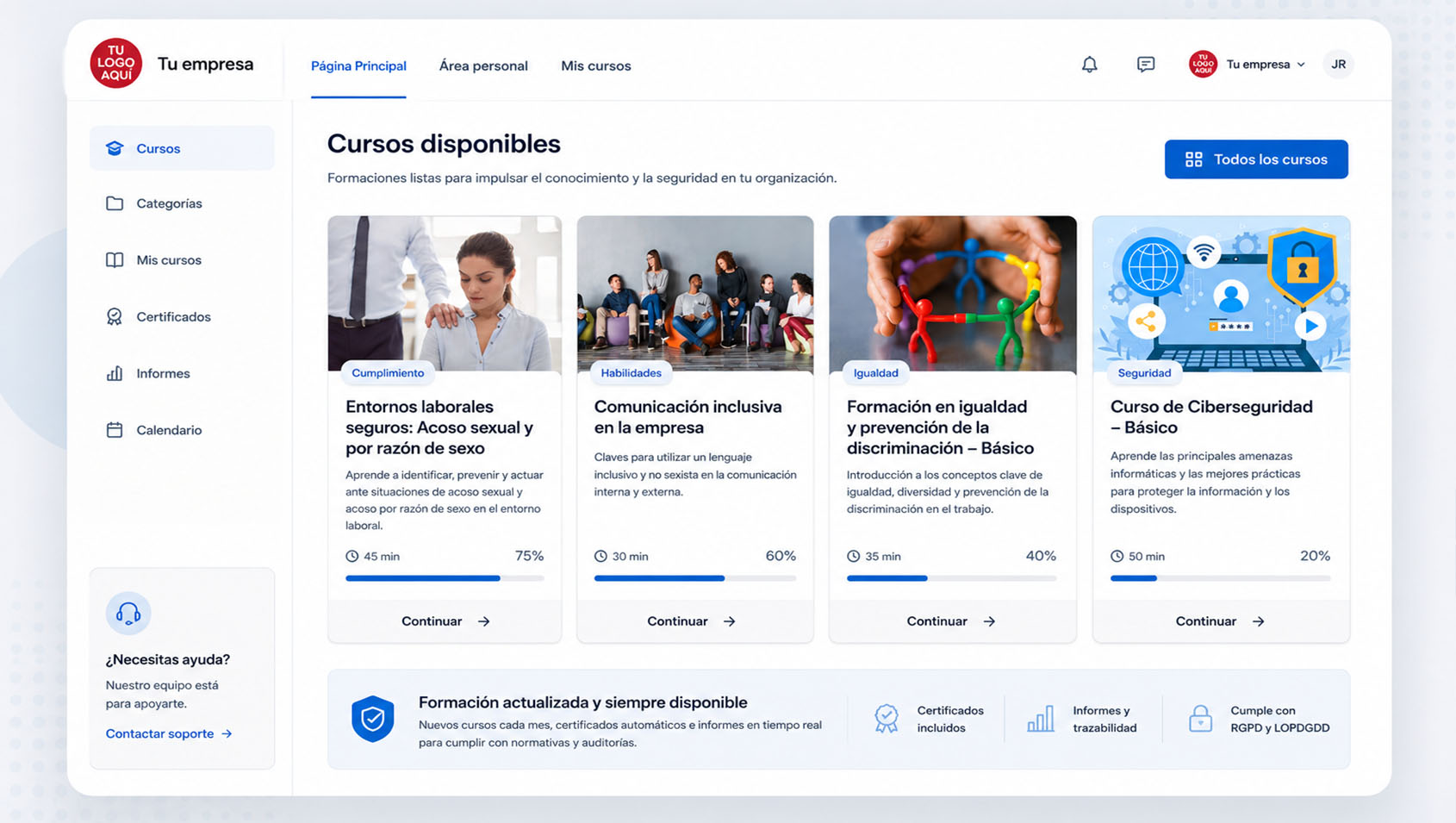Image resolution: width=1456 pixels, height=823 pixels.
Task: Click the Igualdad category tag
Action: [875, 373]
